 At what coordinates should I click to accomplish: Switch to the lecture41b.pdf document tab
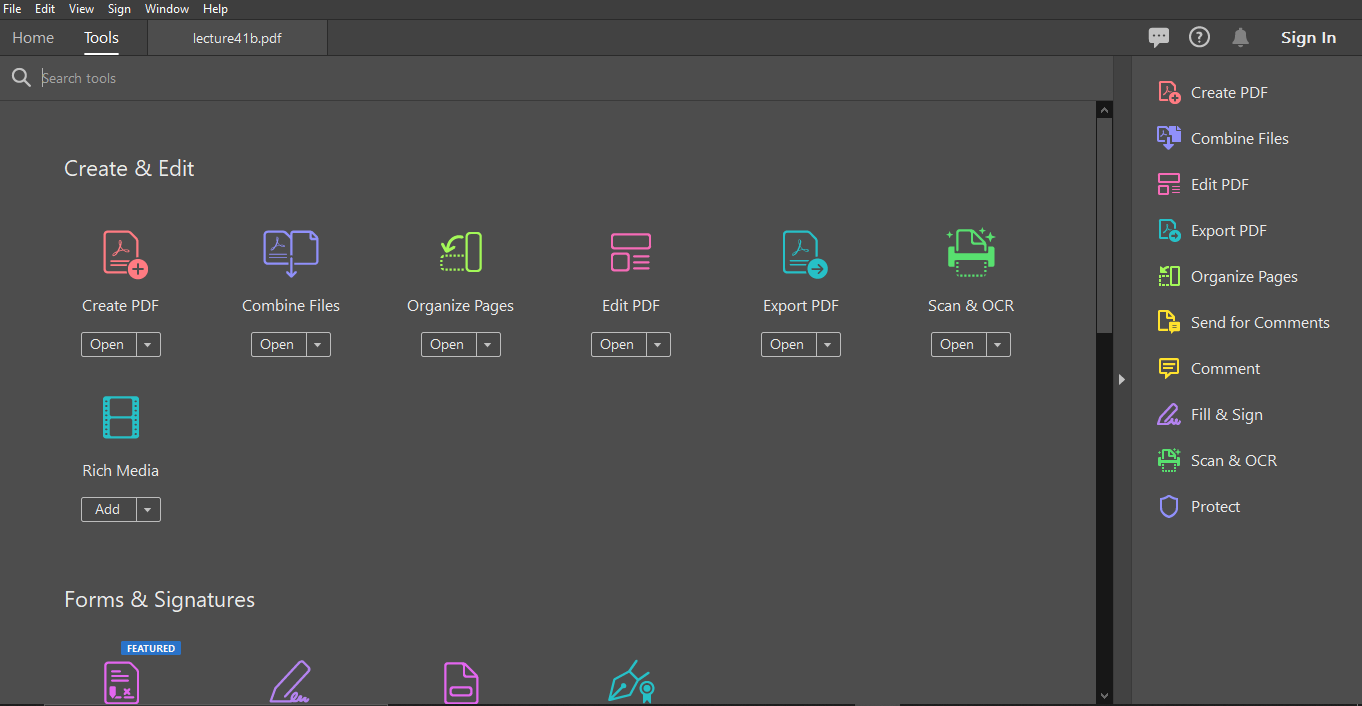(x=237, y=38)
